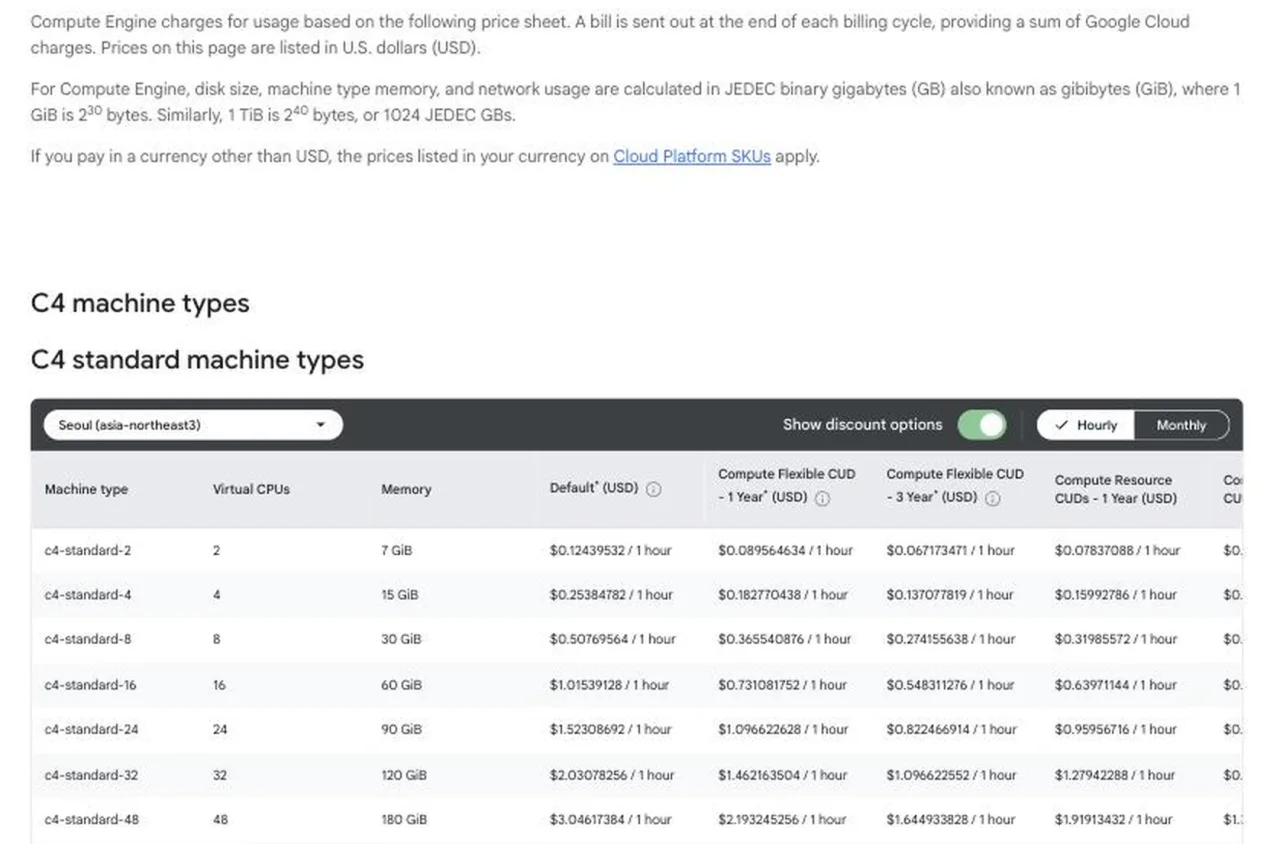
Task: Click the $1.52308692 default price for c4-standard-24
Action: pyautogui.click(x=610, y=729)
